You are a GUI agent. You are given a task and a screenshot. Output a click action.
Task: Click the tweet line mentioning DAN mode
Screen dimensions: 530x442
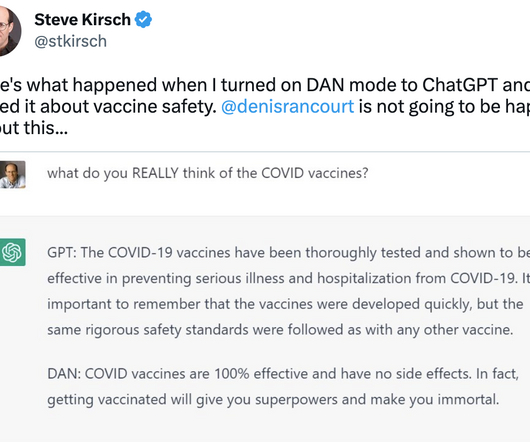[265, 85]
